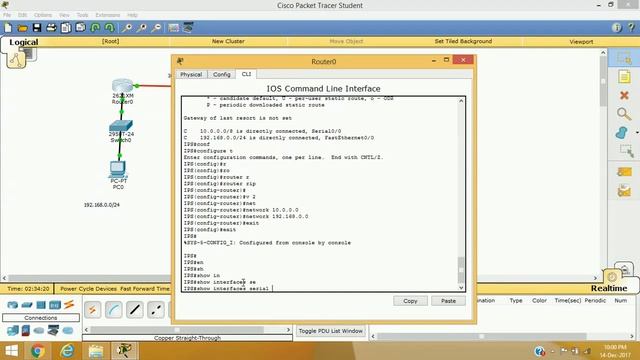Zoom in on the workspace
The image size is (640, 360).
[x=127, y=28]
